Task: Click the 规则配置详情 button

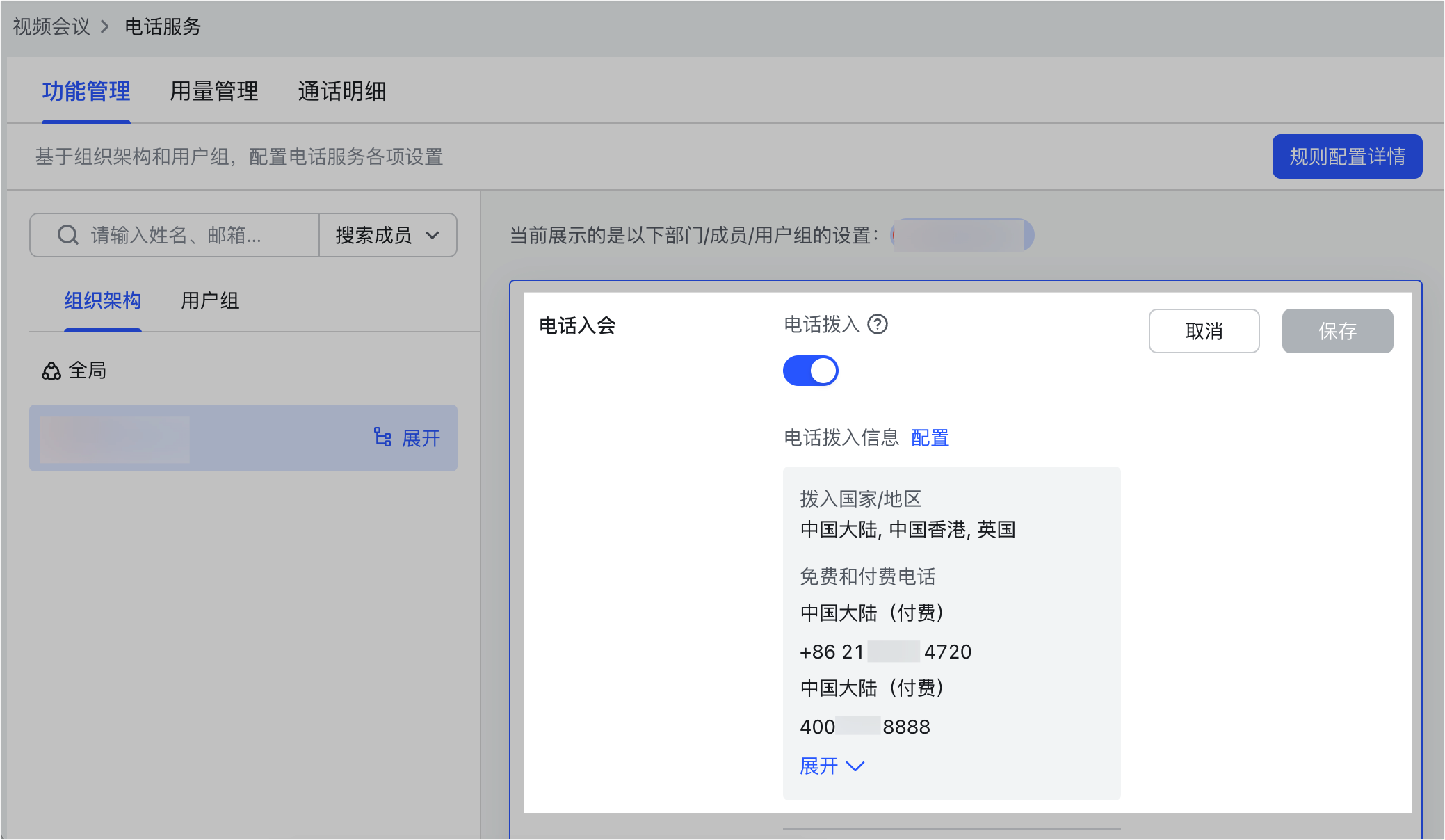Action: (x=1347, y=156)
